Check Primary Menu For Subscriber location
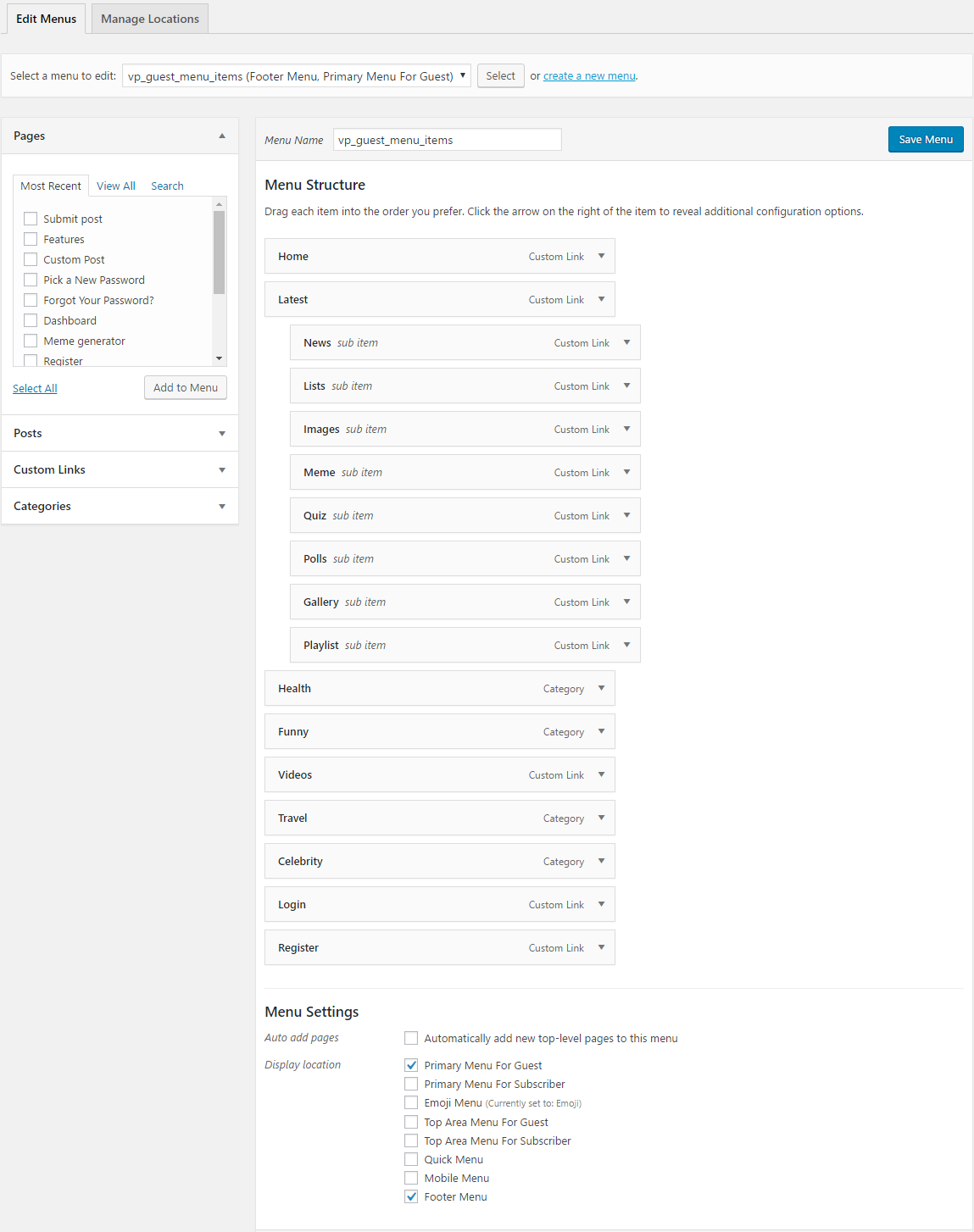This screenshot has width=974, height=1232. pyautogui.click(x=411, y=1084)
